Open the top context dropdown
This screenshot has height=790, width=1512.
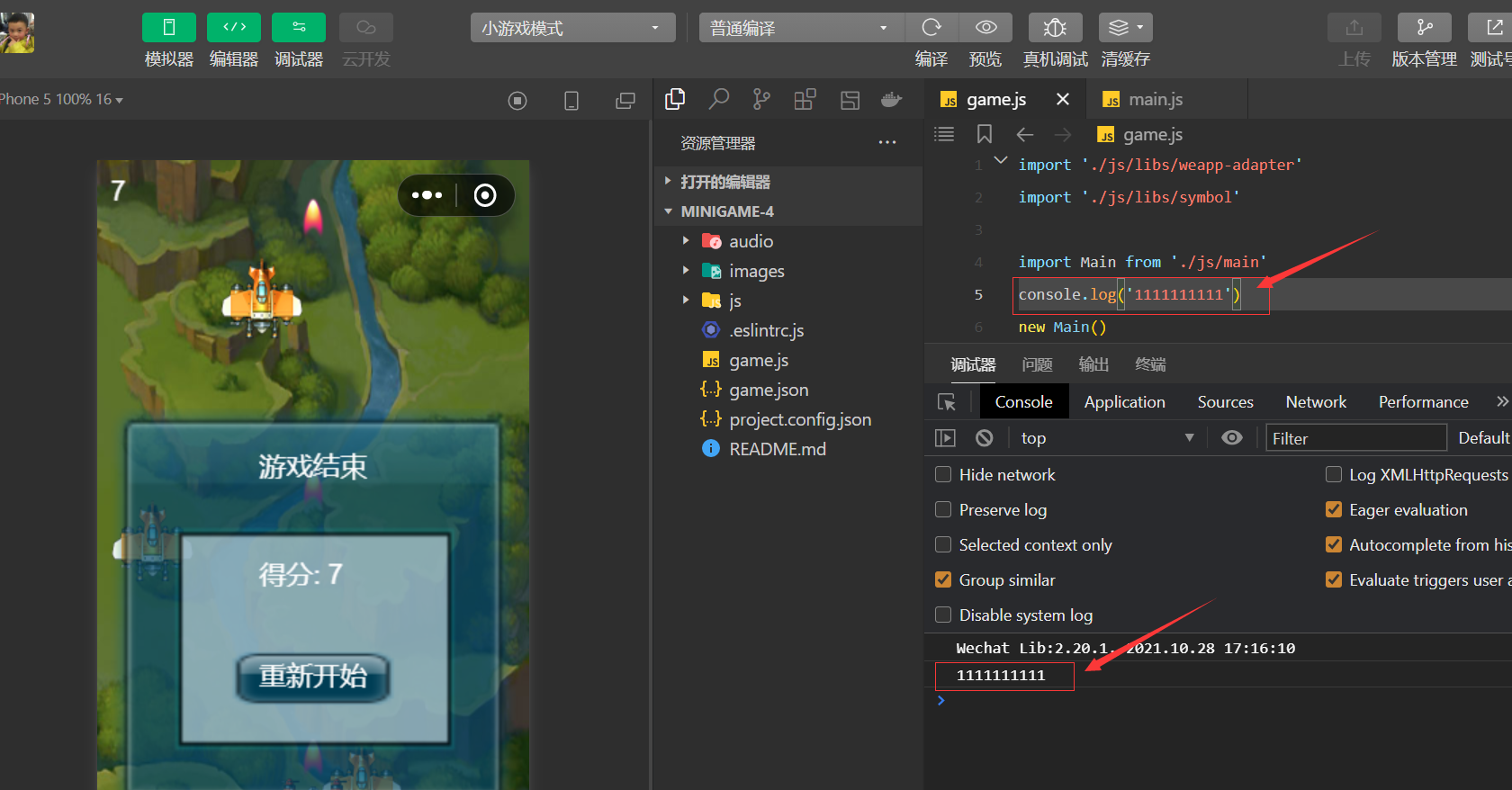click(1108, 438)
